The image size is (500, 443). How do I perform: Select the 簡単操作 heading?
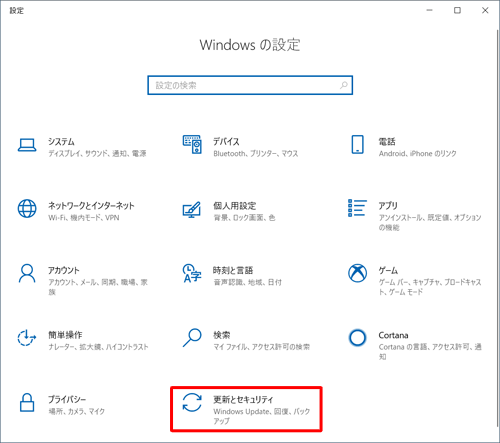coord(65,335)
